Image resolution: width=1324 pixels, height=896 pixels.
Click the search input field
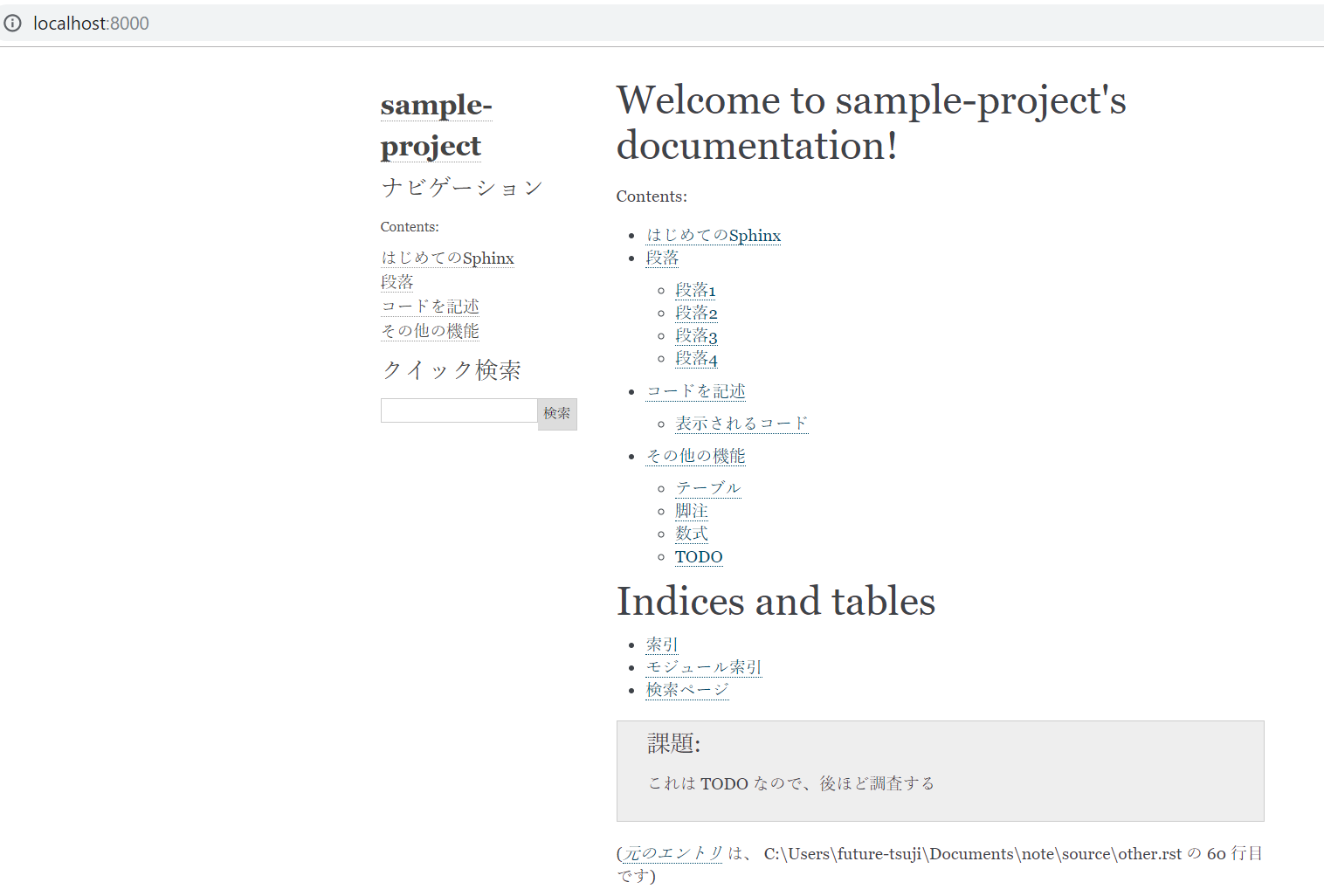point(459,410)
